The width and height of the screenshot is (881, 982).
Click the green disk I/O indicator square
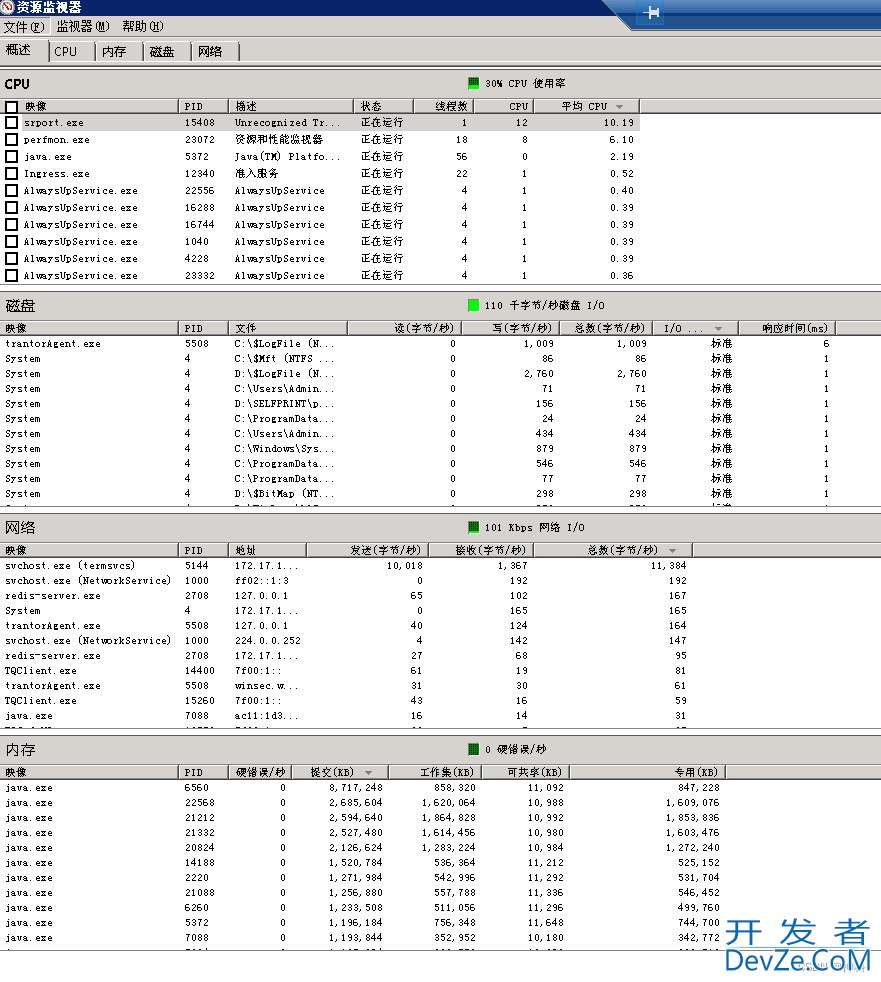(x=473, y=305)
